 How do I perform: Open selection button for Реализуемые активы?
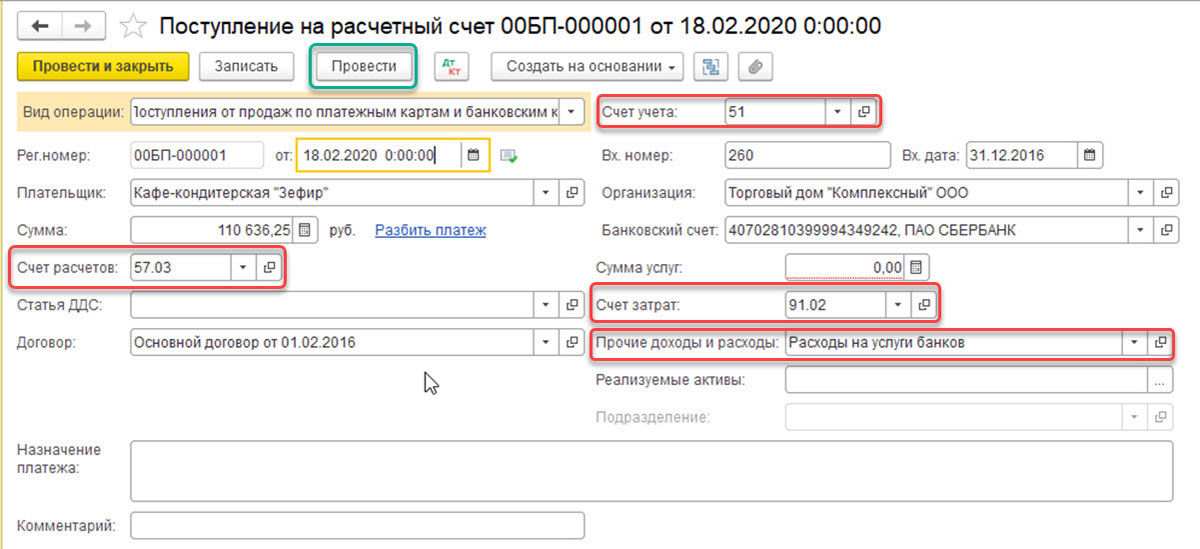click(x=1160, y=380)
